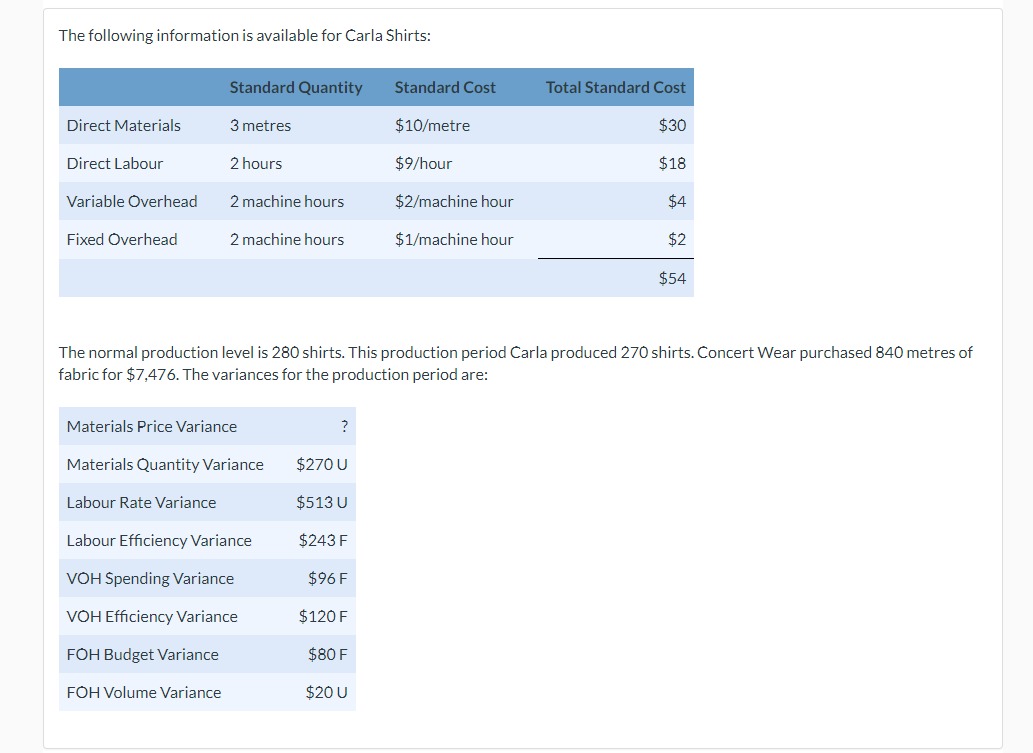
Task: Select the VOH Efficiency Variance $120 F value
Action: (x=321, y=616)
